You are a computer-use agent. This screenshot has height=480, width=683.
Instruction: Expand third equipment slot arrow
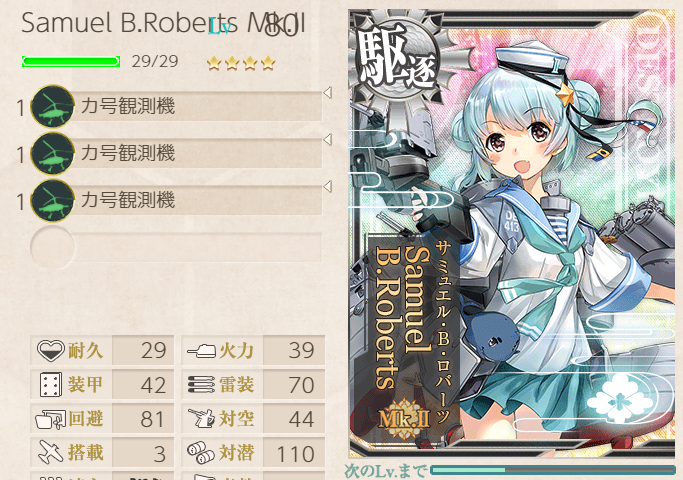(328, 186)
